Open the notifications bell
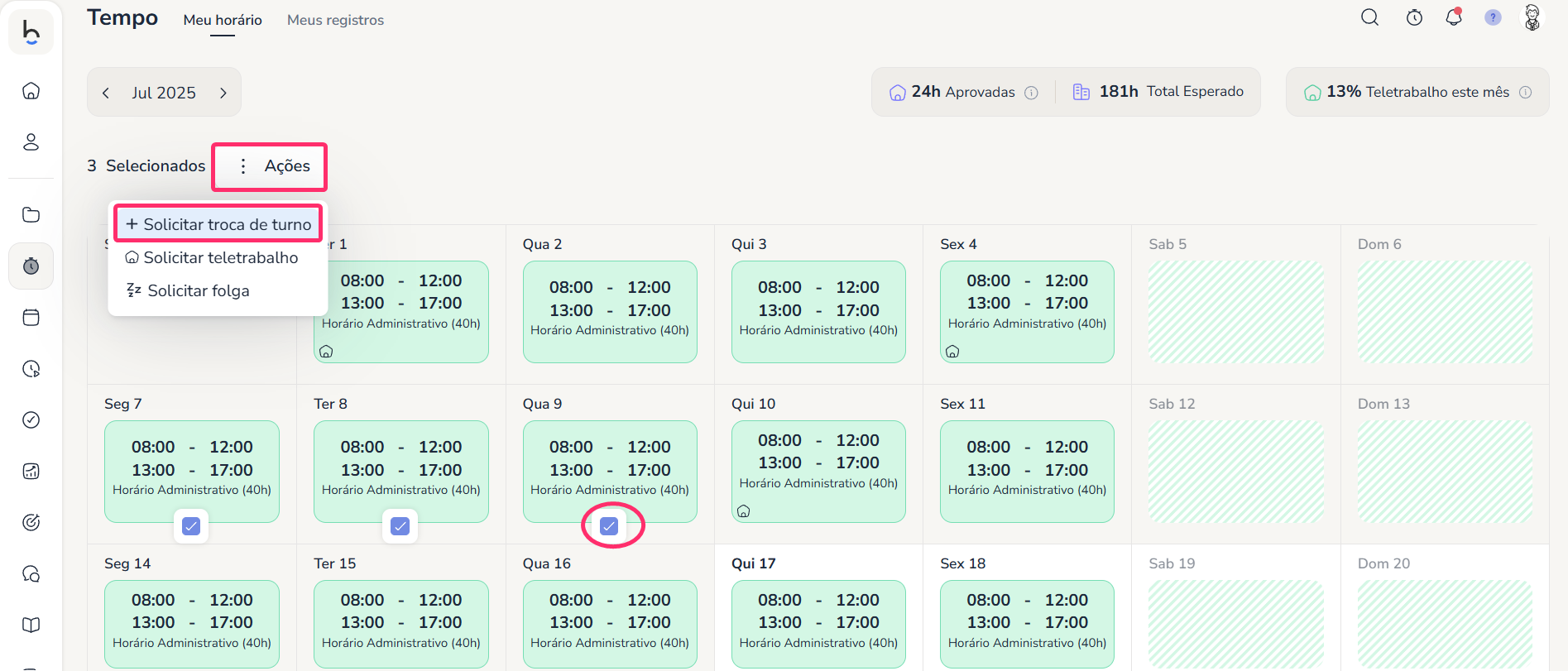The width and height of the screenshot is (1568, 671). (x=1454, y=17)
